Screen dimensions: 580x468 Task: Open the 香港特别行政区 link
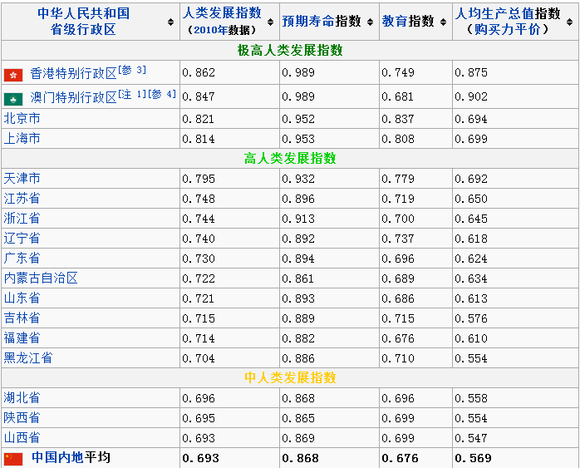[x=73, y=74]
